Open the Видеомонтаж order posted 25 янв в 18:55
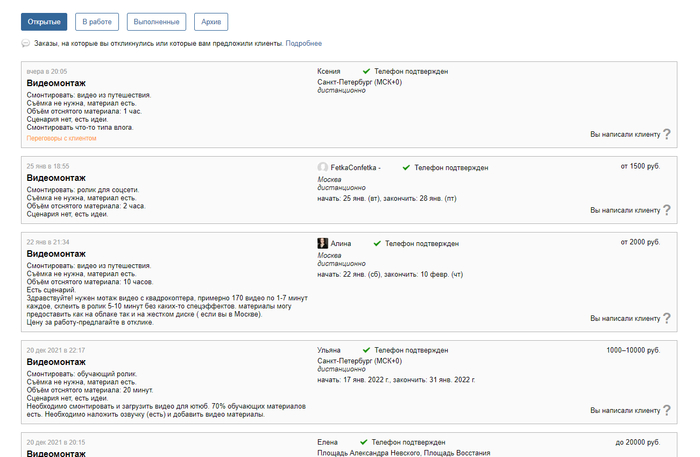This screenshot has height=457, width=700. (x=56, y=177)
